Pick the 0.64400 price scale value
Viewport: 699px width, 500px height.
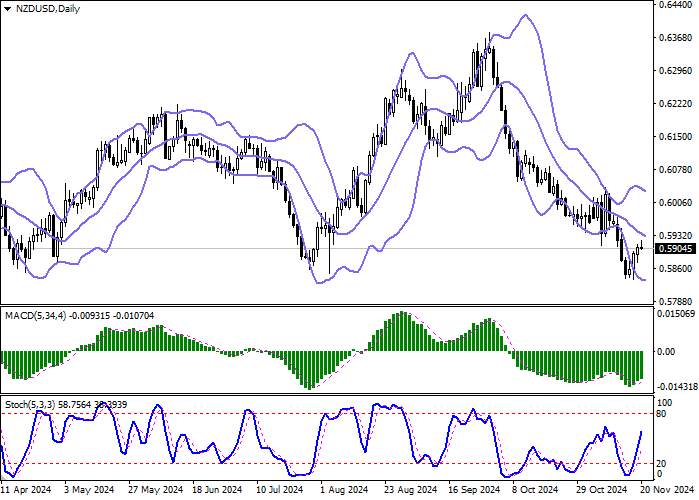pos(676,5)
